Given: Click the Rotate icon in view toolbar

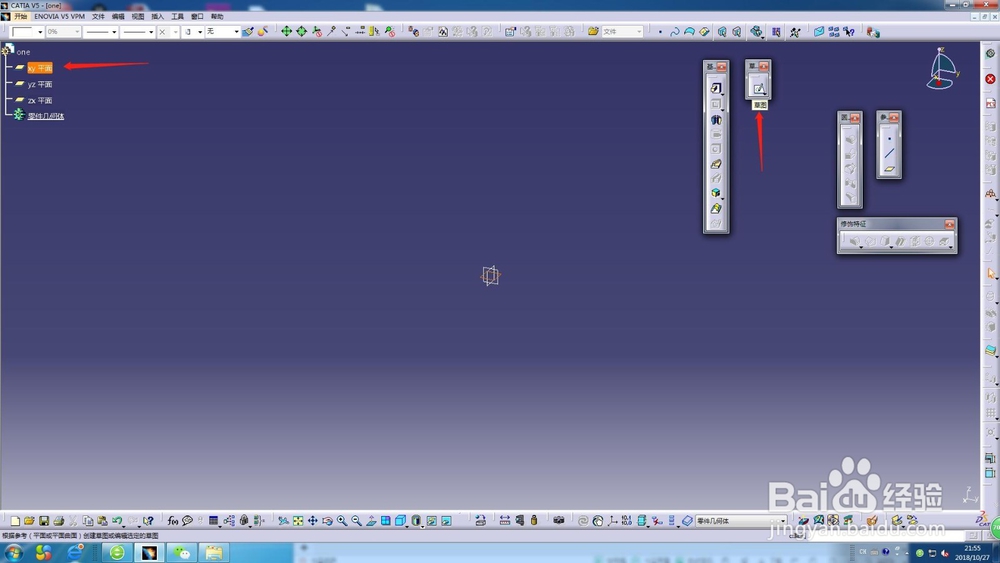Looking at the screenshot, I should pyautogui.click(x=327, y=521).
